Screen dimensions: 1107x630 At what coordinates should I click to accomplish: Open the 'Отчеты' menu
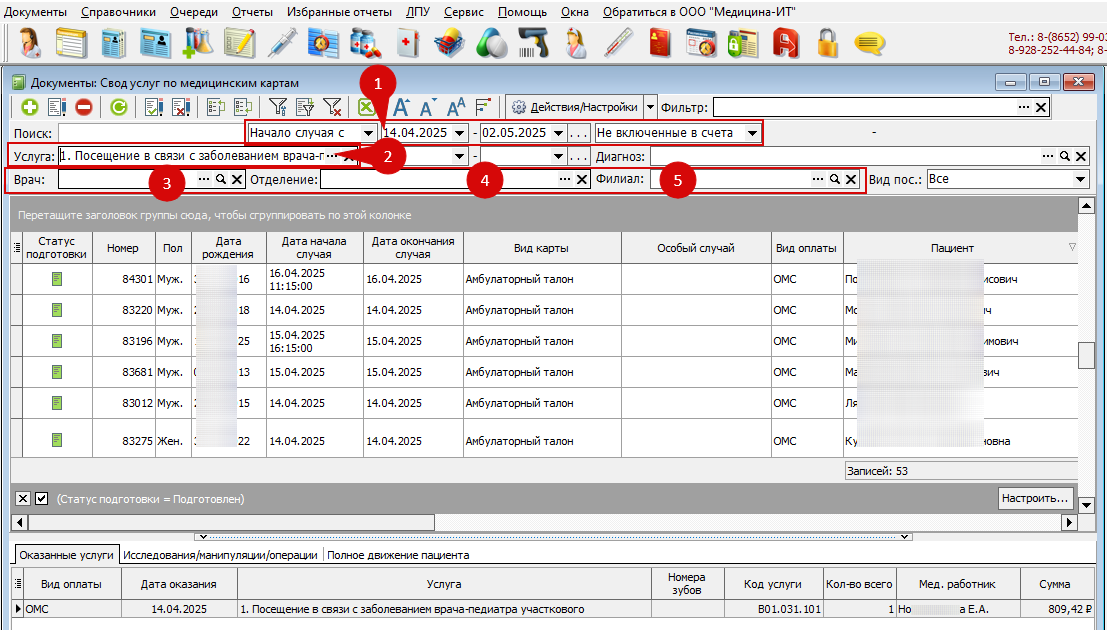coord(252,12)
